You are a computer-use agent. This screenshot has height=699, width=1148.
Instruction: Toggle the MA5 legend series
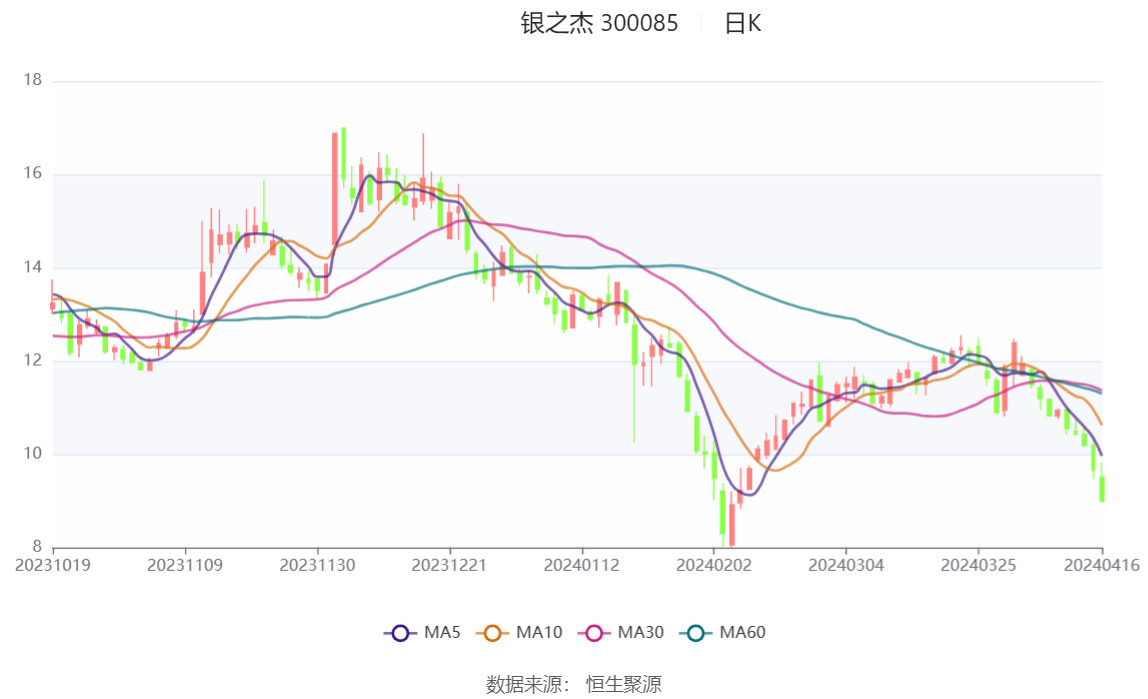click(x=422, y=632)
